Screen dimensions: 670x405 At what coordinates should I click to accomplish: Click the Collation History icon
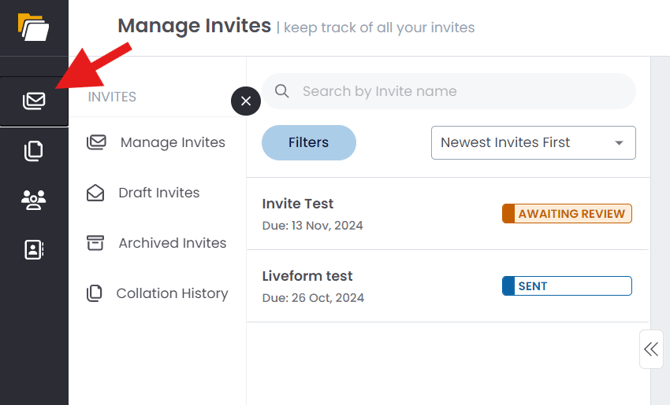pyautogui.click(x=95, y=293)
